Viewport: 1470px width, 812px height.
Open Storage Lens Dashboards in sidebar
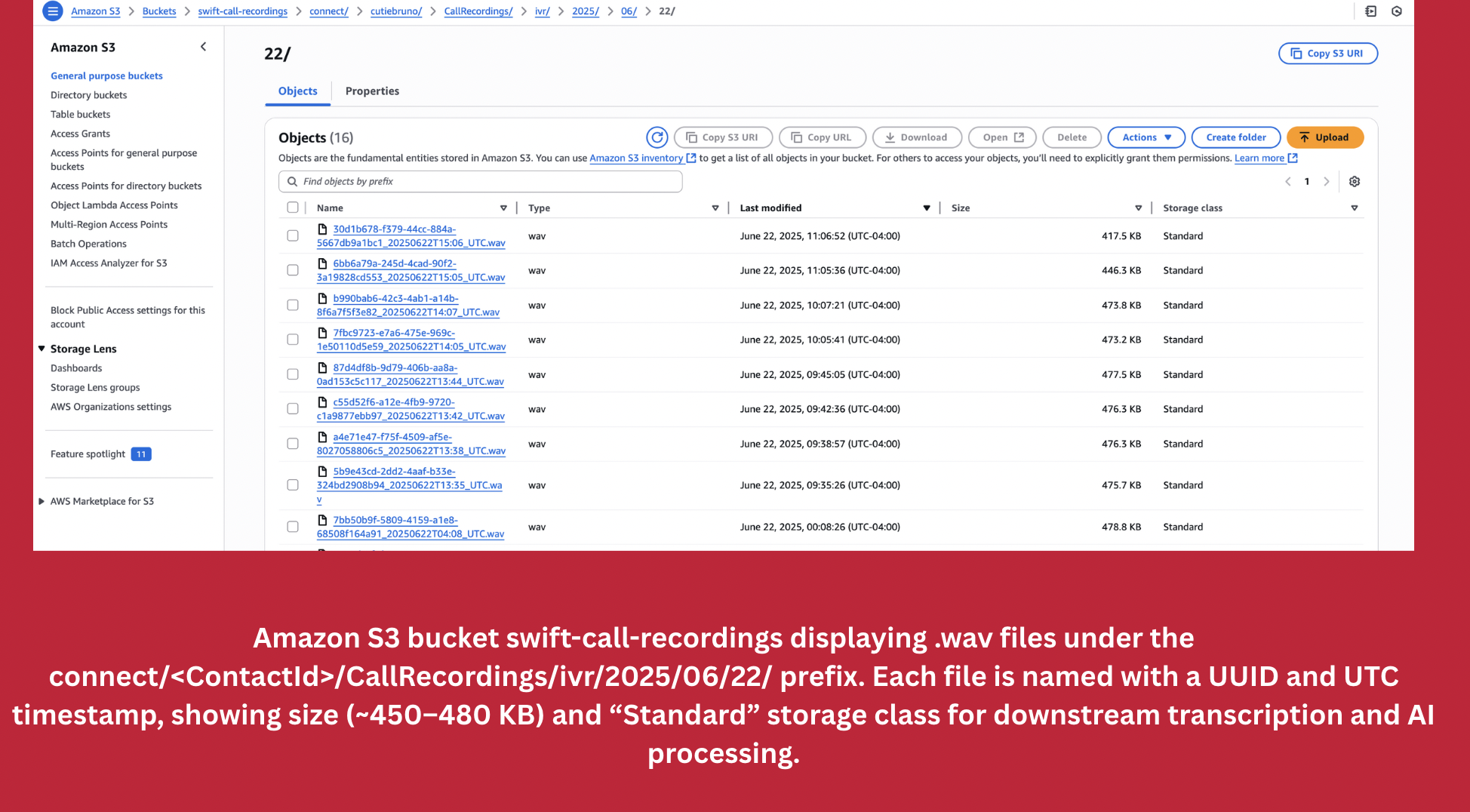[x=76, y=368]
